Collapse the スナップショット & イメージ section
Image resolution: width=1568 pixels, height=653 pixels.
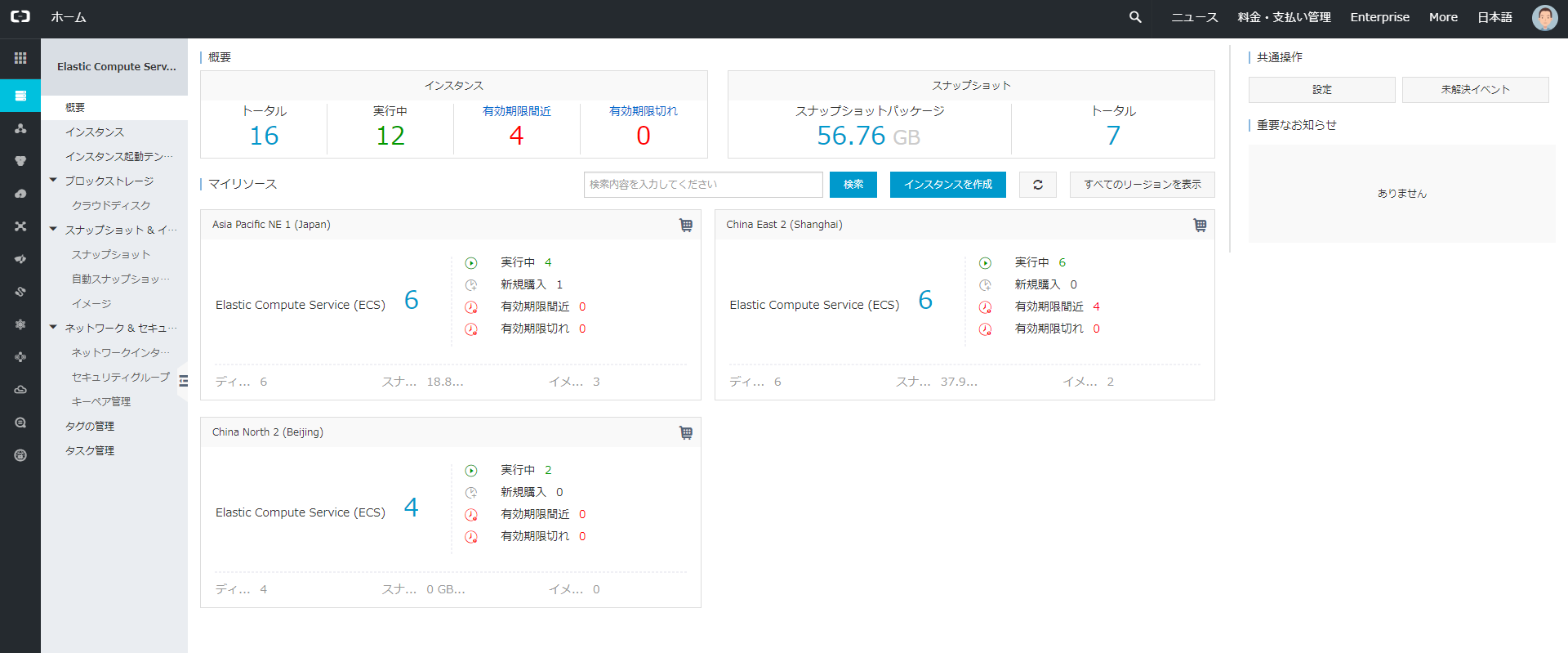click(53, 230)
